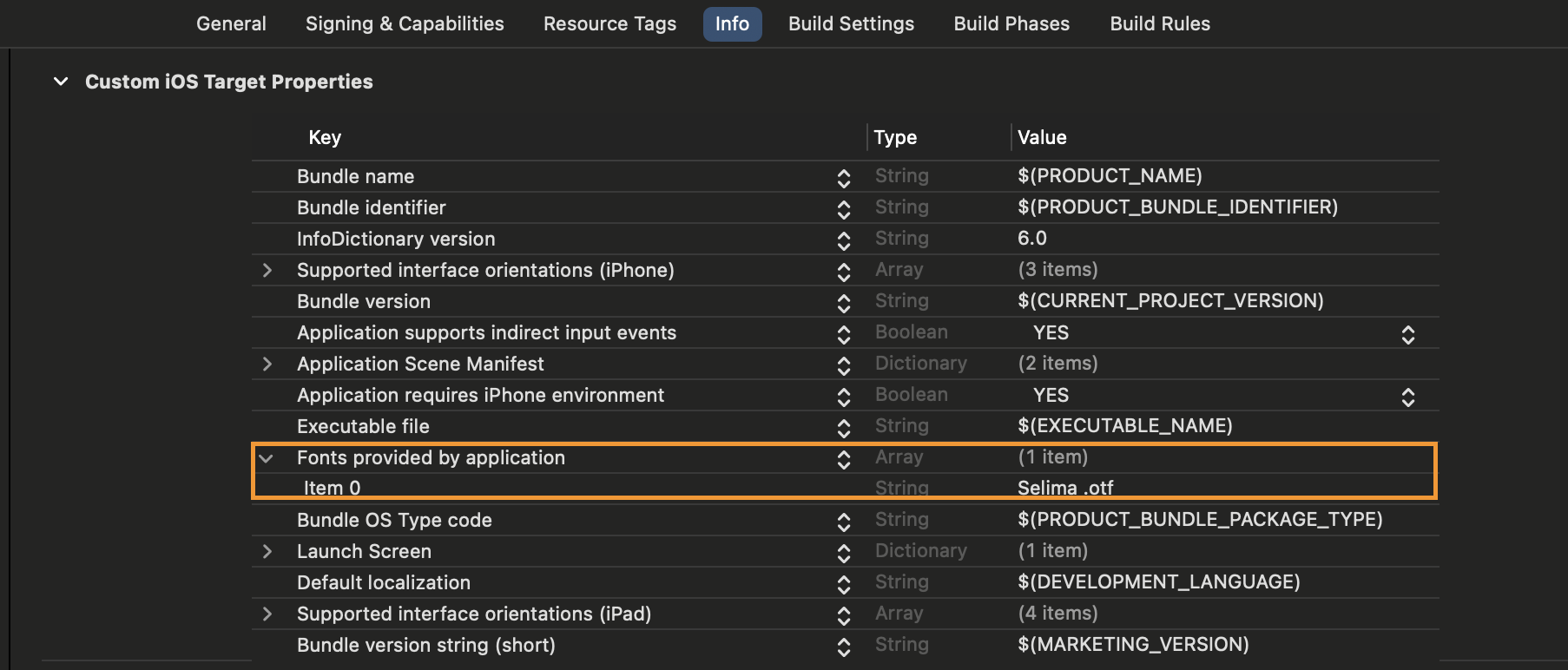Switch to Build Settings tab
The image size is (1568, 670).
point(851,24)
